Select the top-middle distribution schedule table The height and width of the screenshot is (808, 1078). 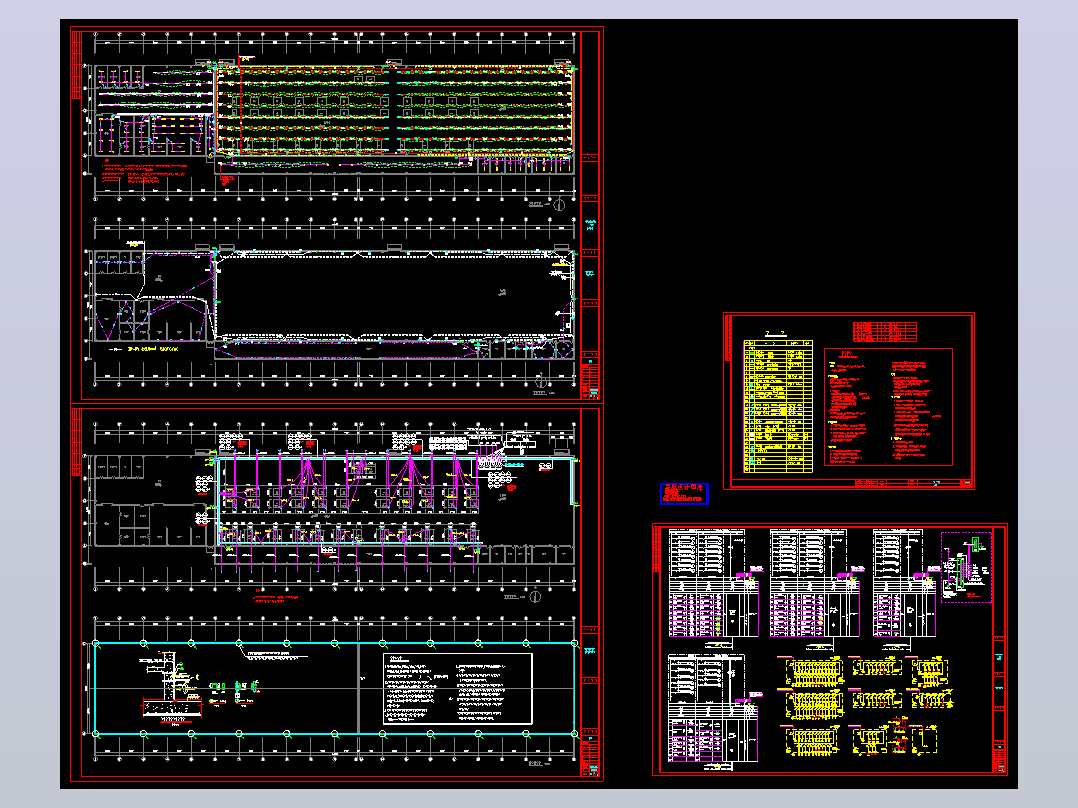tap(815, 583)
